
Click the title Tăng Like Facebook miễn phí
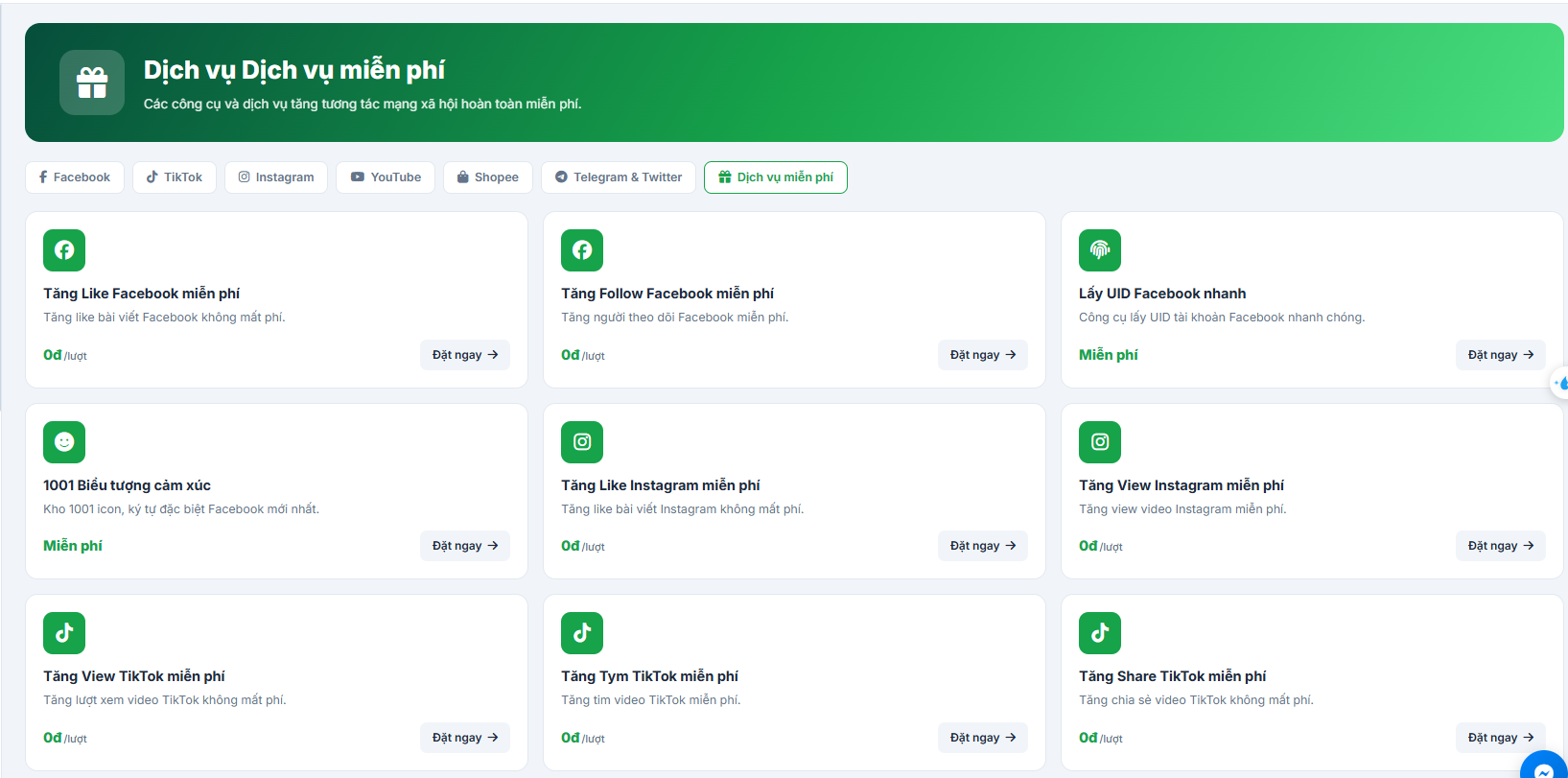pyautogui.click(x=141, y=294)
